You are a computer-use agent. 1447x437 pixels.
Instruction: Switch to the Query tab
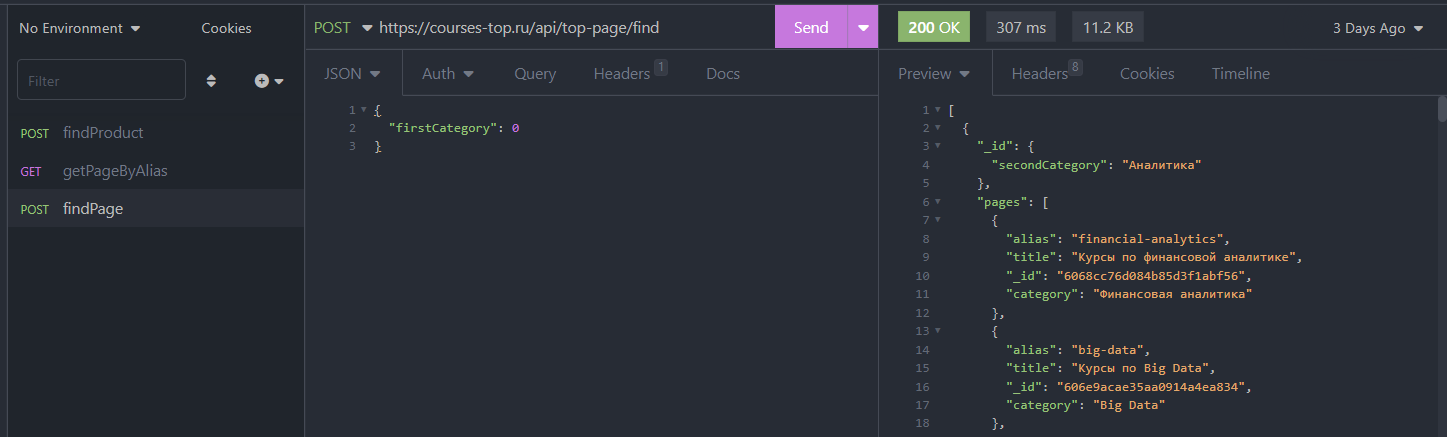tap(535, 73)
